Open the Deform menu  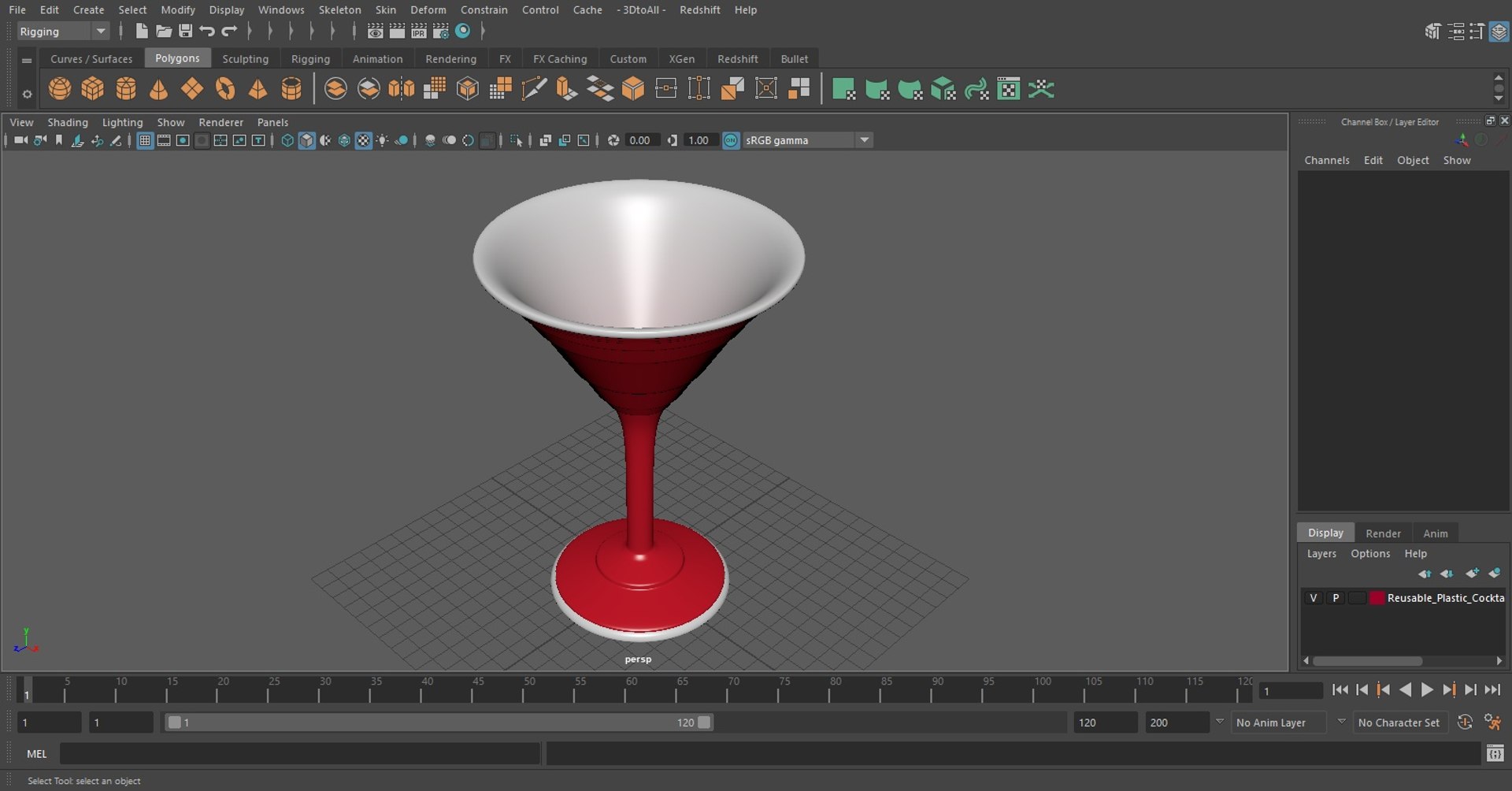point(428,9)
